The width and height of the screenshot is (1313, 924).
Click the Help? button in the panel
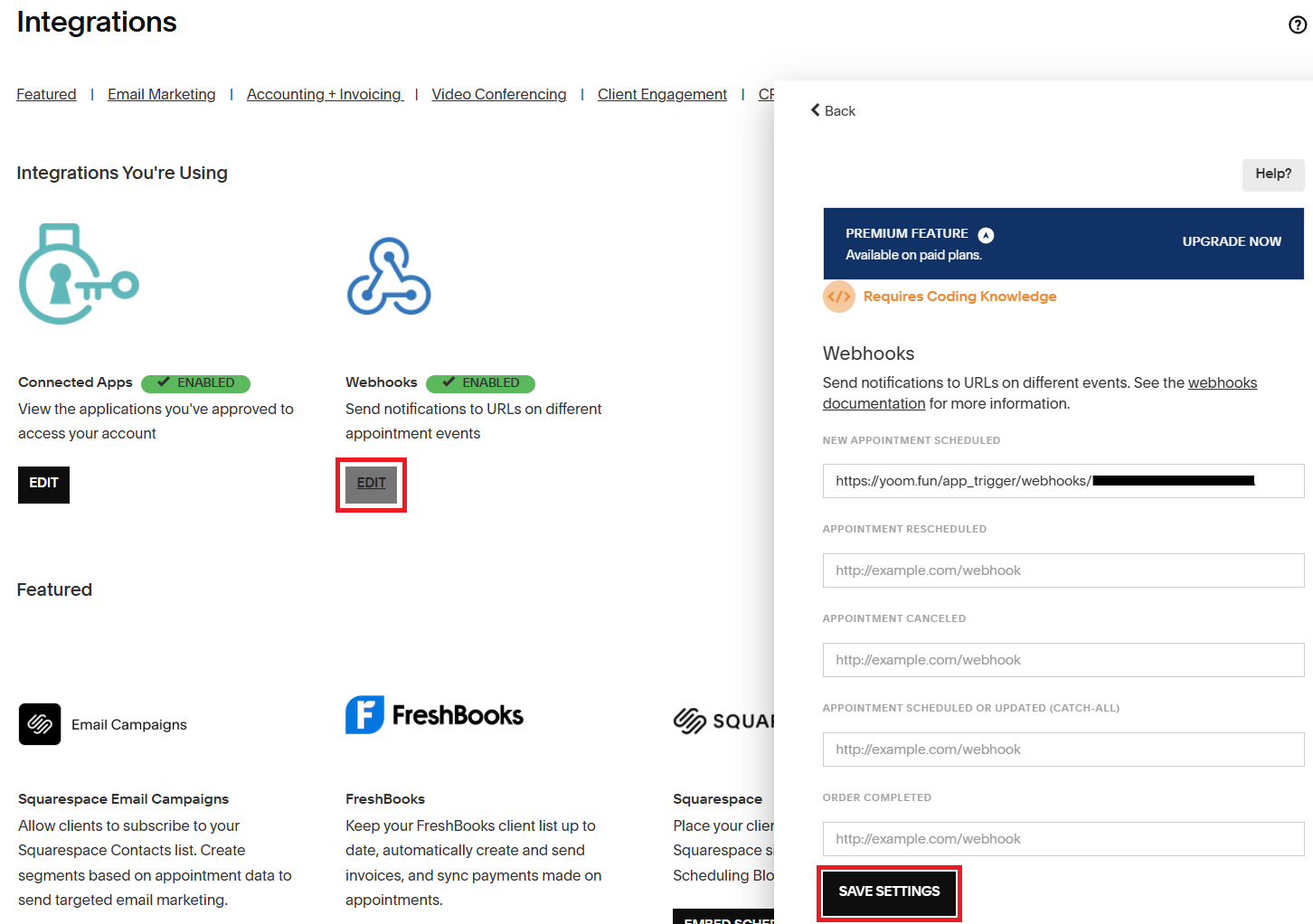(1273, 174)
